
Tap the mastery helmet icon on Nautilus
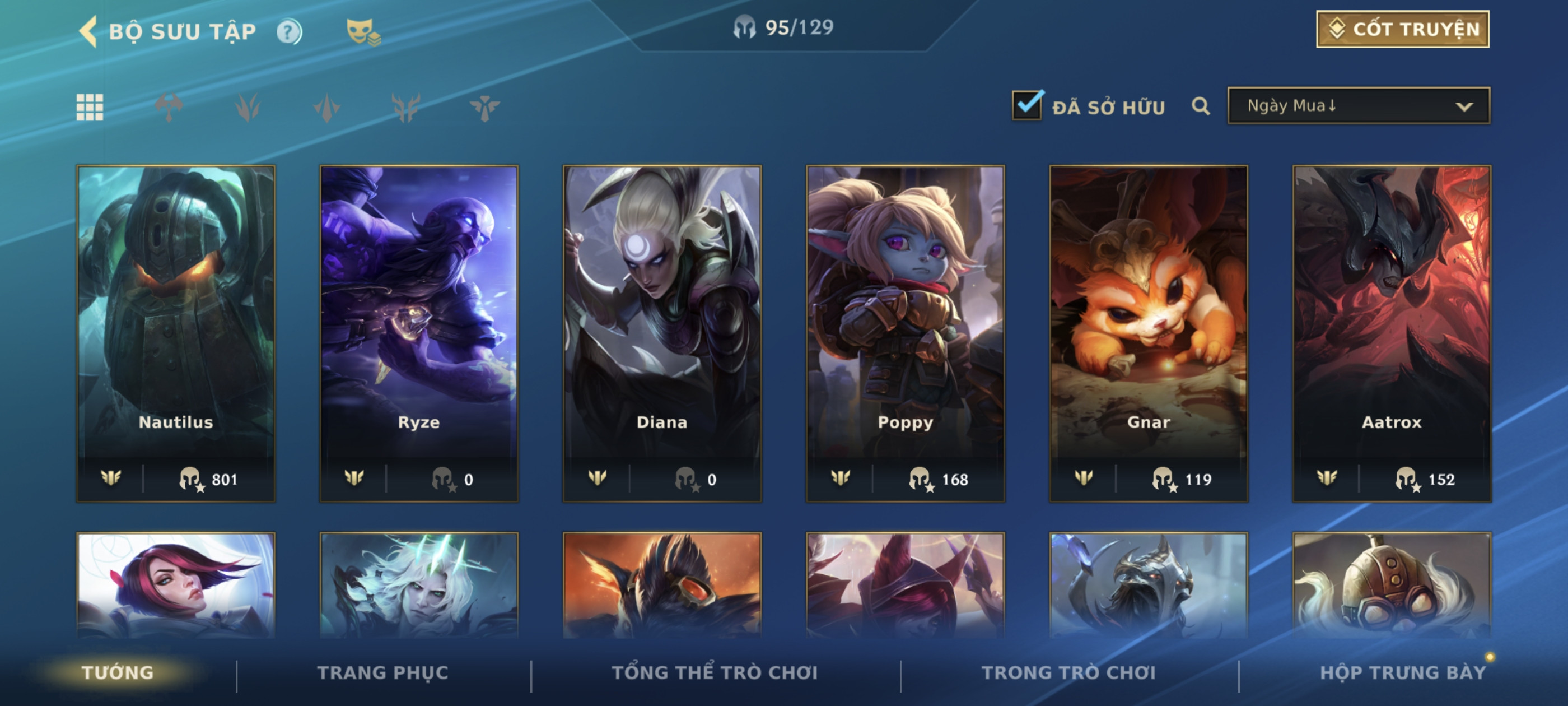(x=191, y=480)
